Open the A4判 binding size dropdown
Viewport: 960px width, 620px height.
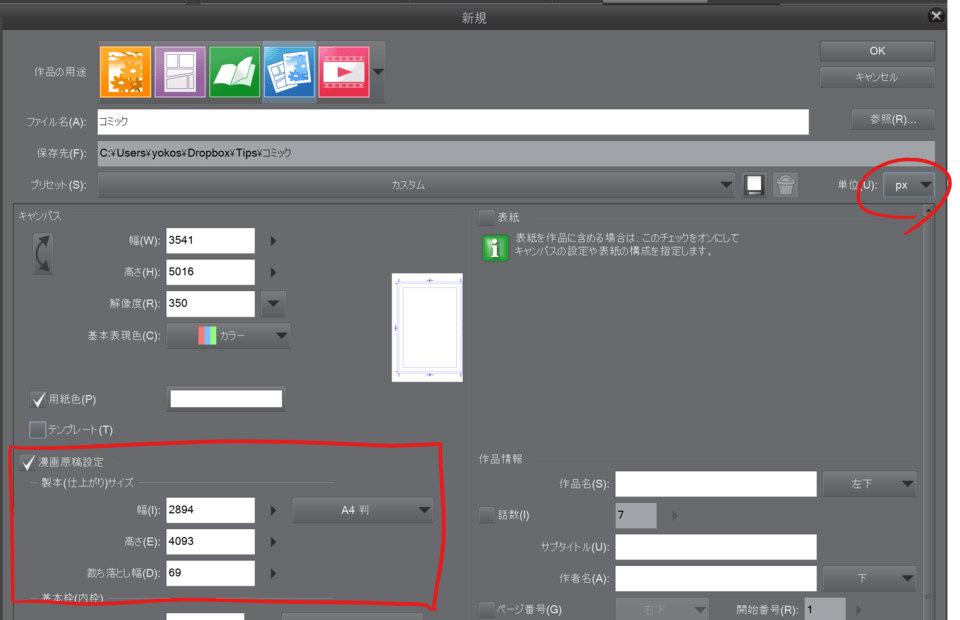tap(362, 510)
